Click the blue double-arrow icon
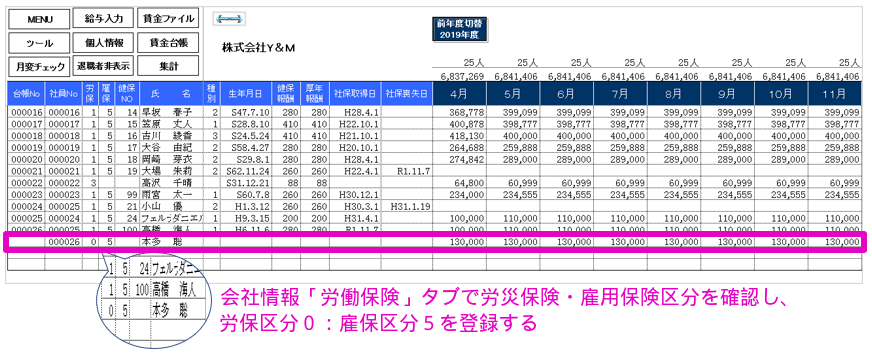The height and width of the screenshot is (364, 872). click(229, 18)
